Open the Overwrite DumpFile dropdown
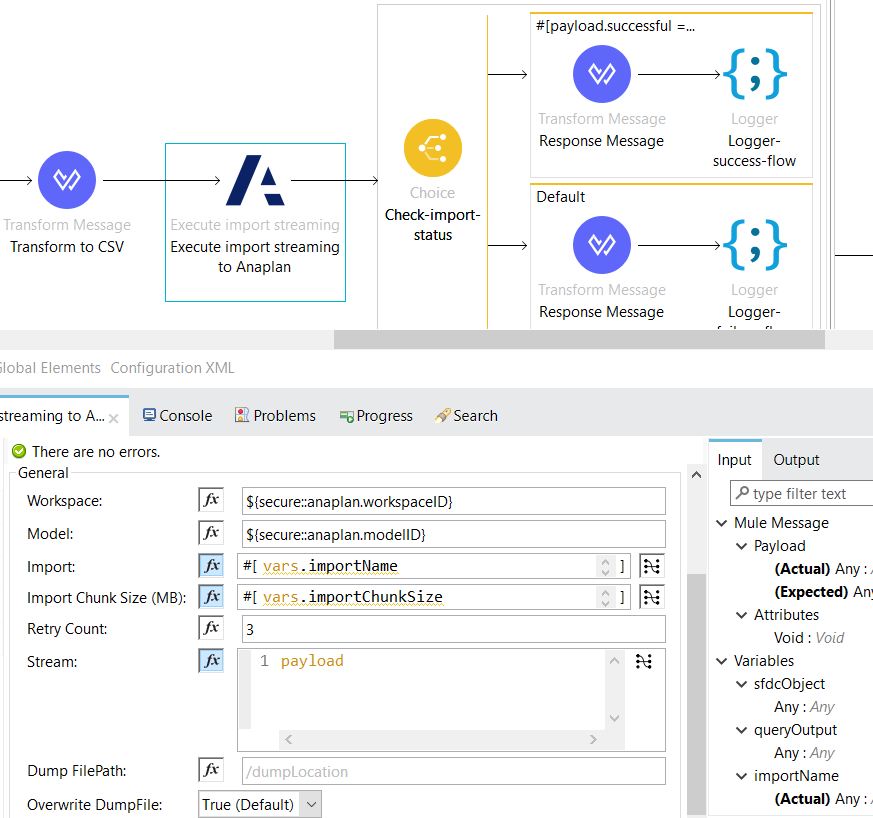The width and height of the screenshot is (873, 818). tap(259, 804)
